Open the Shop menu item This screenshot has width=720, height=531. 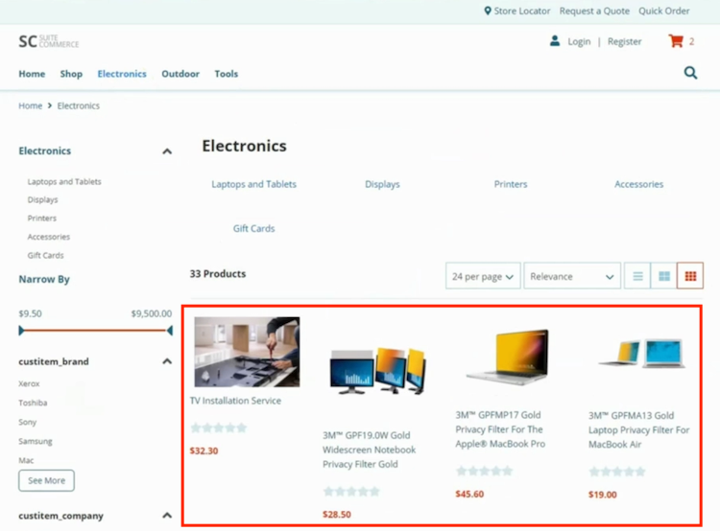point(71,74)
